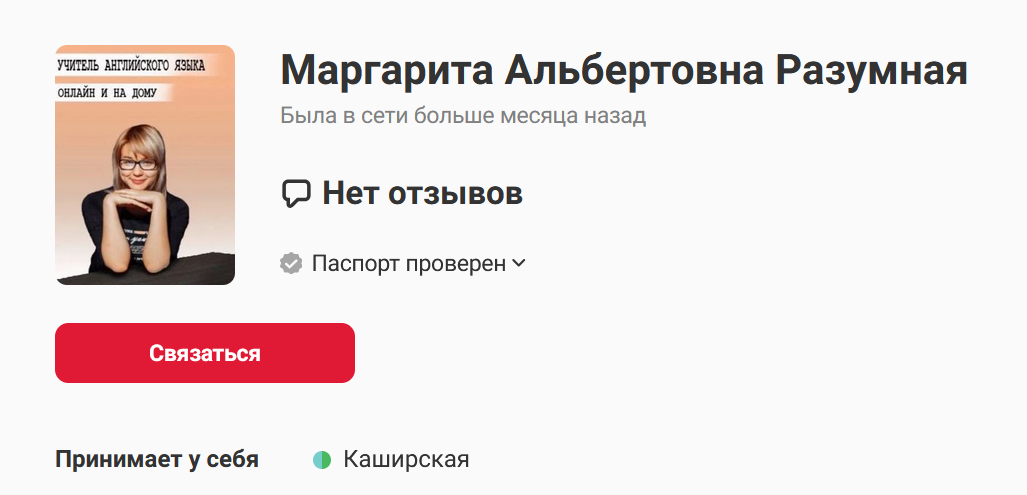
Task: Click the word Разумная in the title
Action: [x=872, y=69]
